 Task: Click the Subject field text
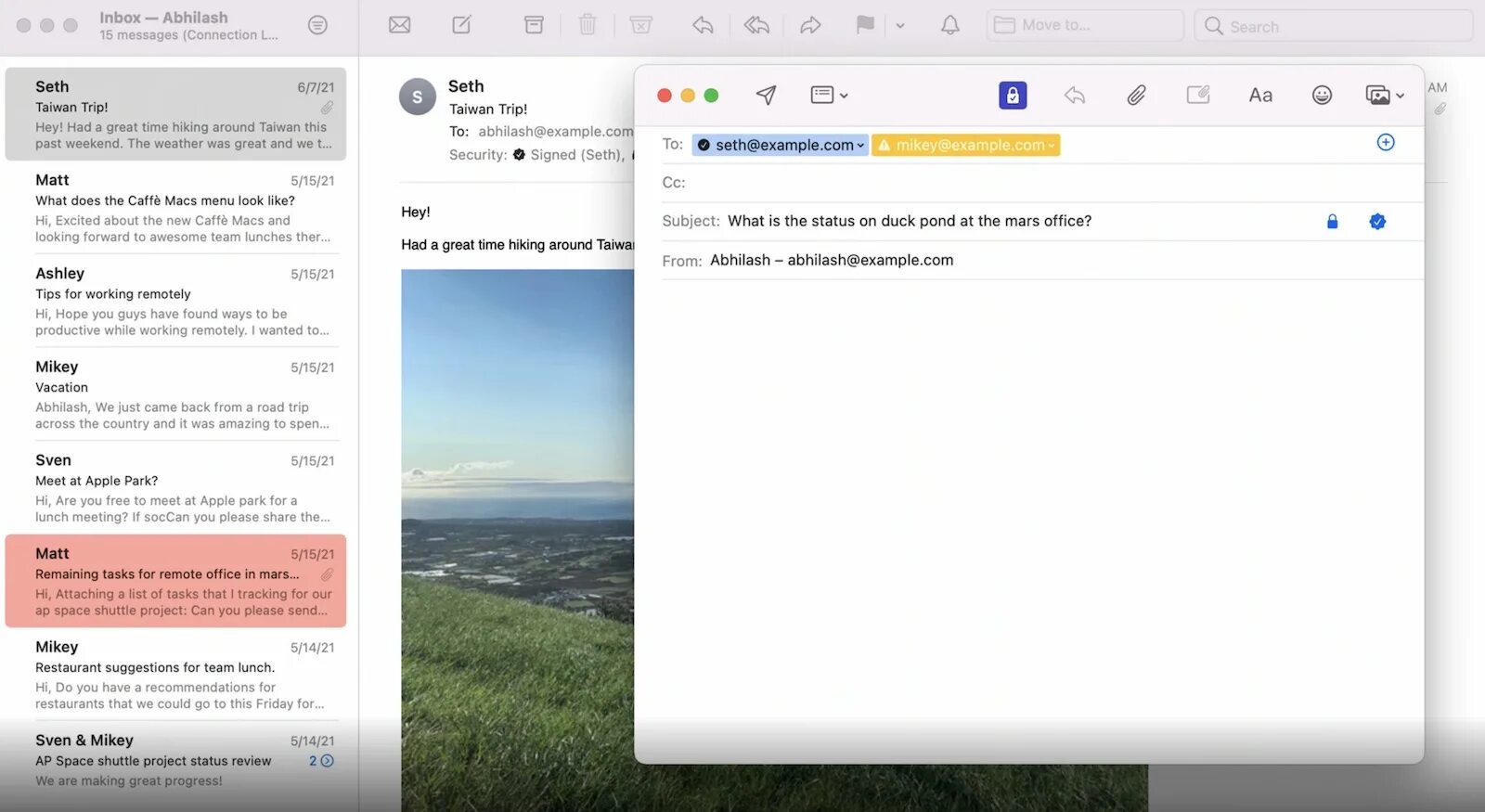pyautogui.click(x=910, y=221)
